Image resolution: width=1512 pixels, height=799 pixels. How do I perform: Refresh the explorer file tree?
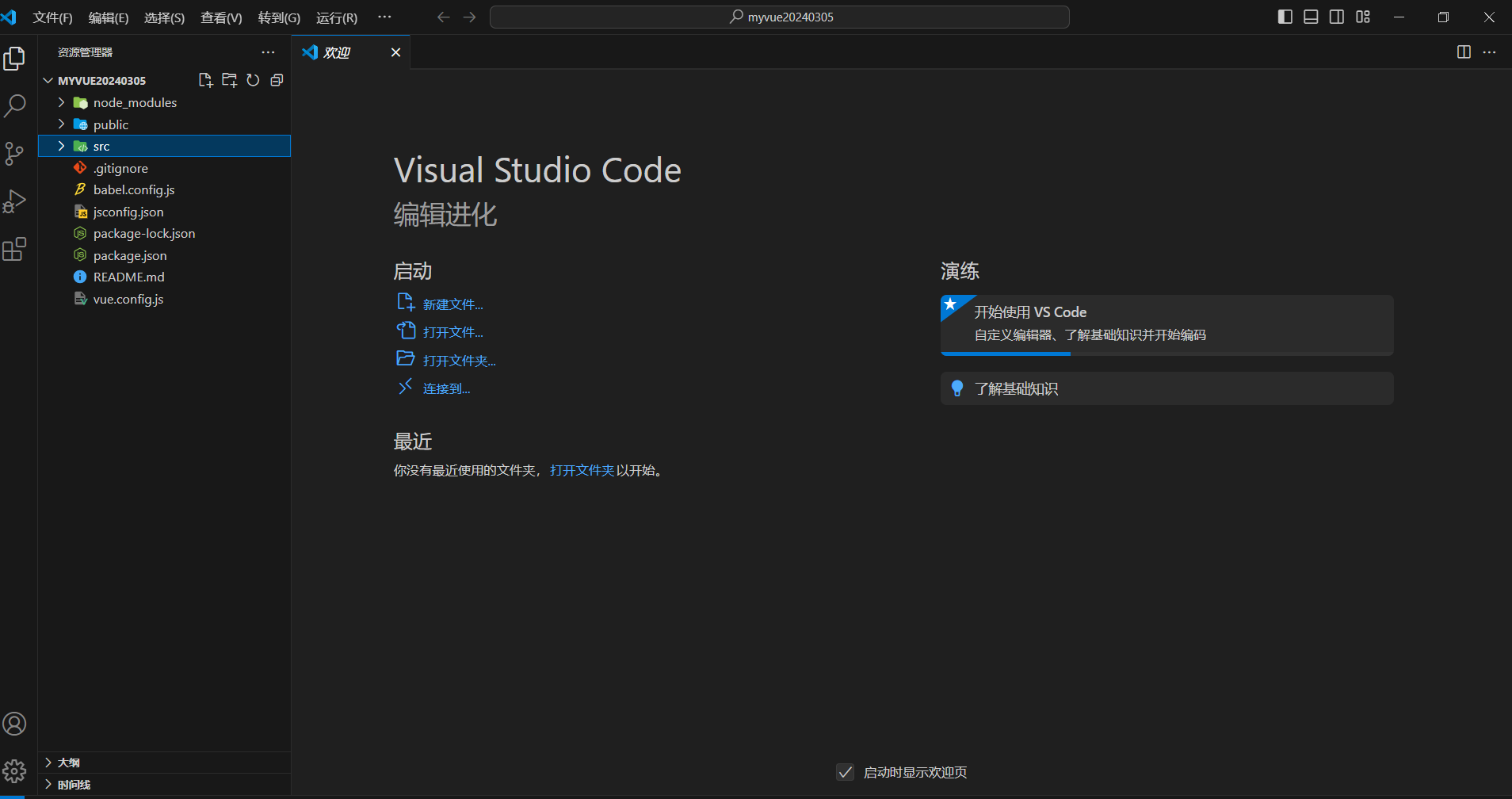(x=253, y=80)
